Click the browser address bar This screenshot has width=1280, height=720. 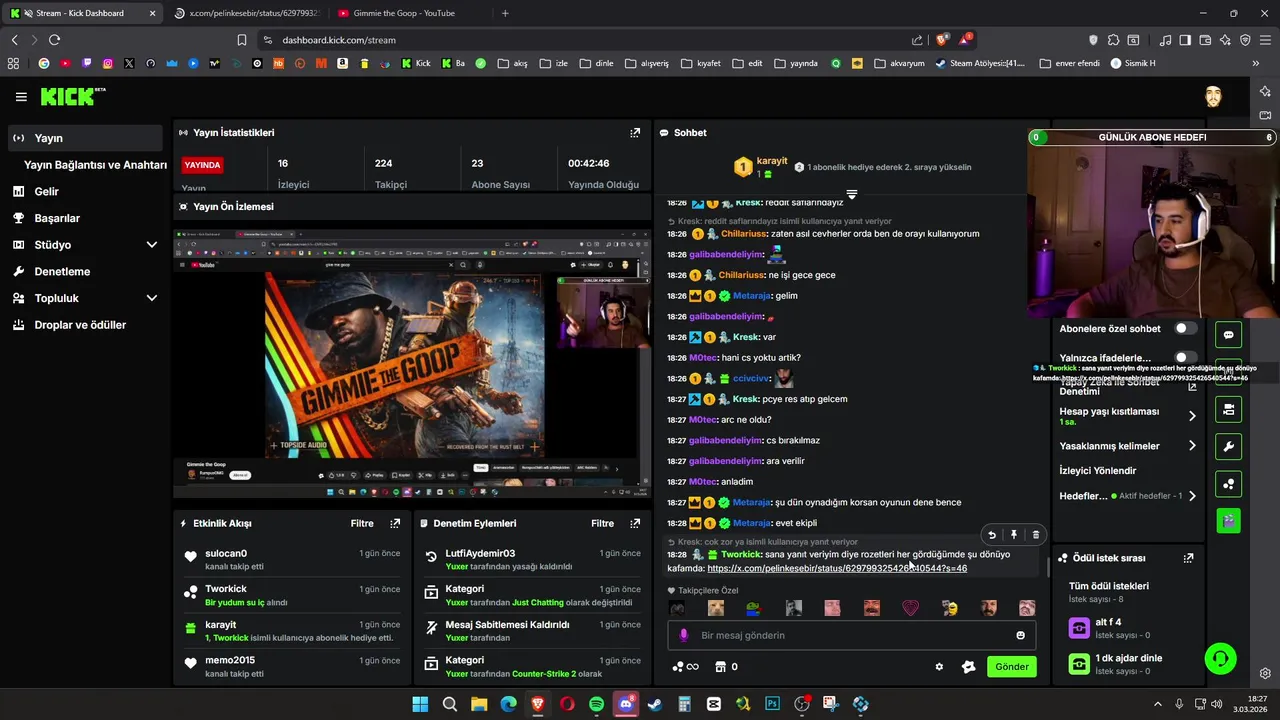[590, 40]
